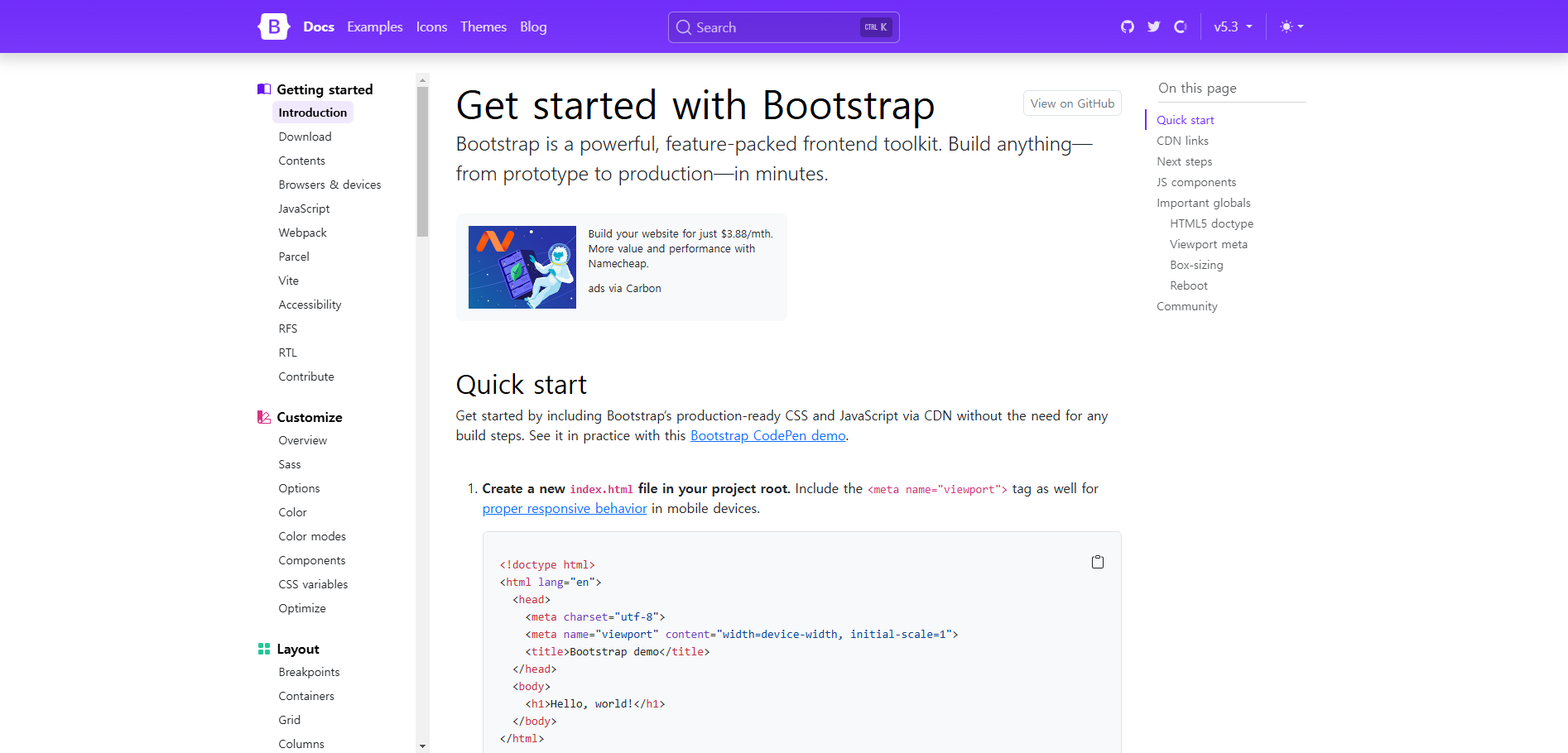Open Examples in the top navbar
The image size is (1568, 753).
pos(375,26)
